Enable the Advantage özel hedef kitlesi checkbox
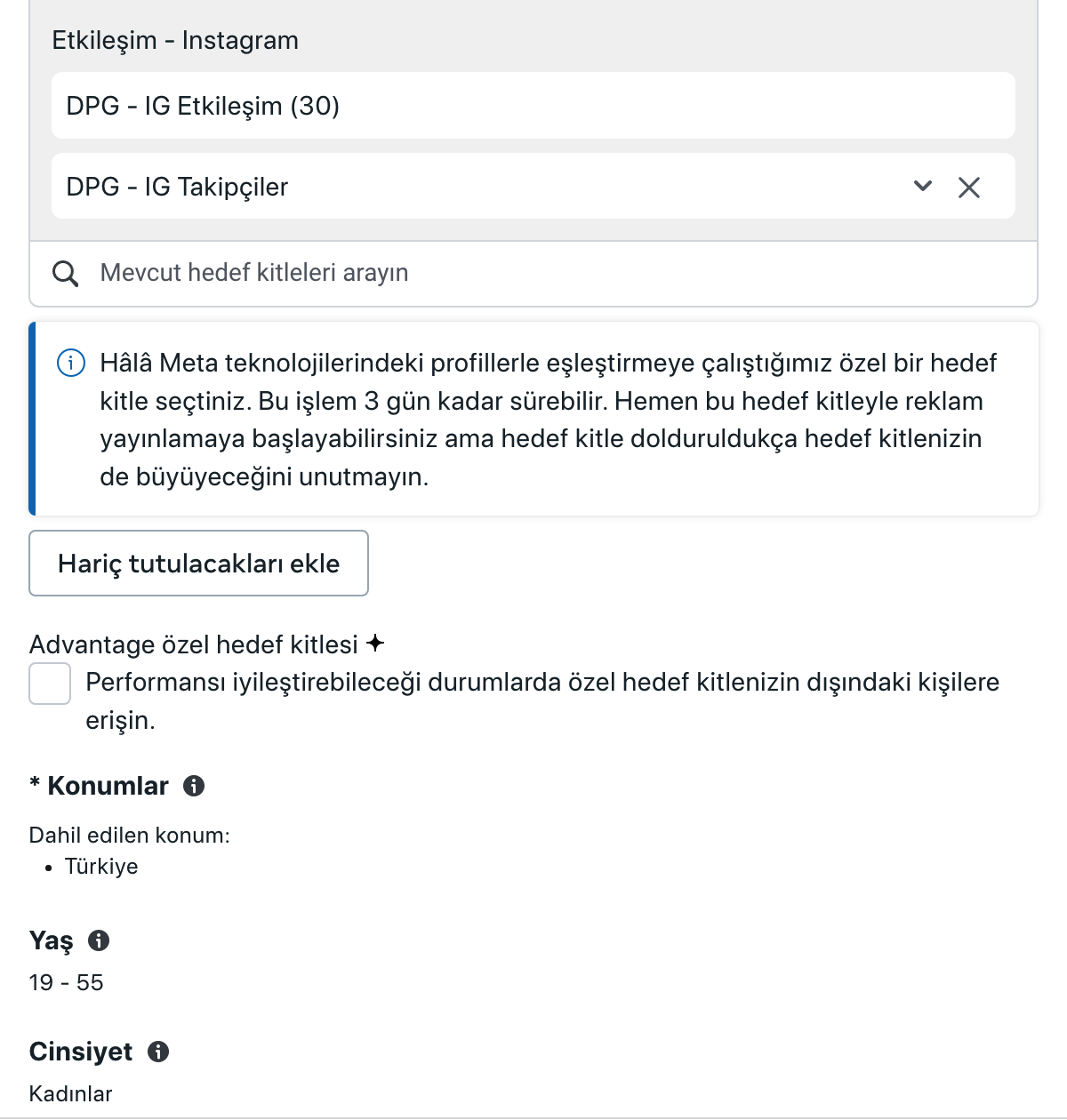Screen dimensions: 1067x1120 (x=50, y=683)
